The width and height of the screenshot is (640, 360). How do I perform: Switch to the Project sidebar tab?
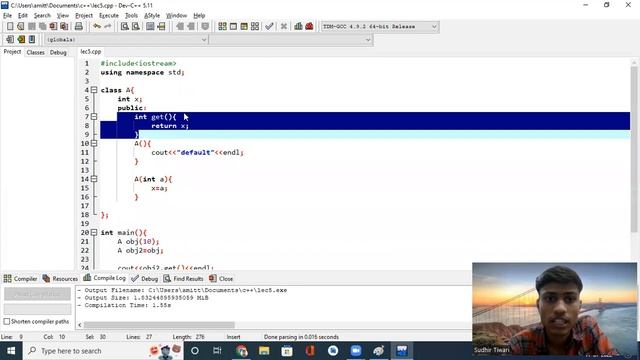pyautogui.click(x=12, y=52)
